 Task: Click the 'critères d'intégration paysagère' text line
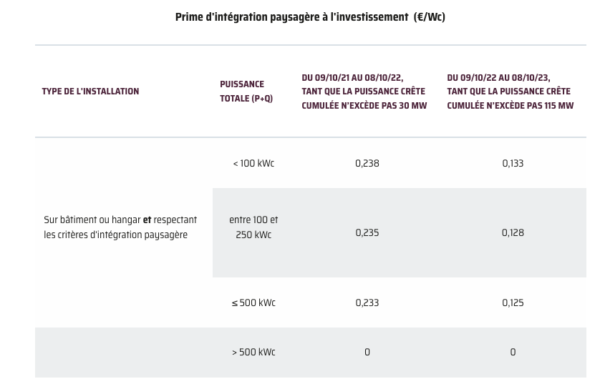point(122,235)
